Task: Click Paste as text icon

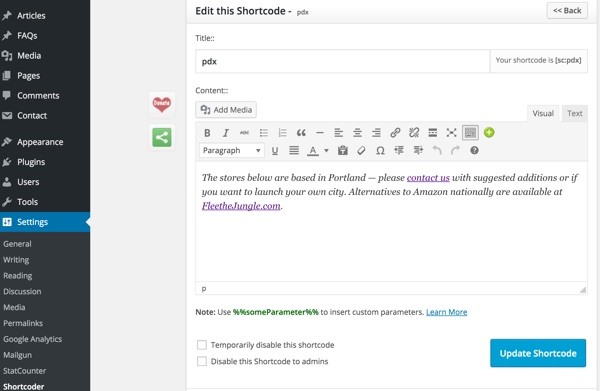Action: [342, 150]
